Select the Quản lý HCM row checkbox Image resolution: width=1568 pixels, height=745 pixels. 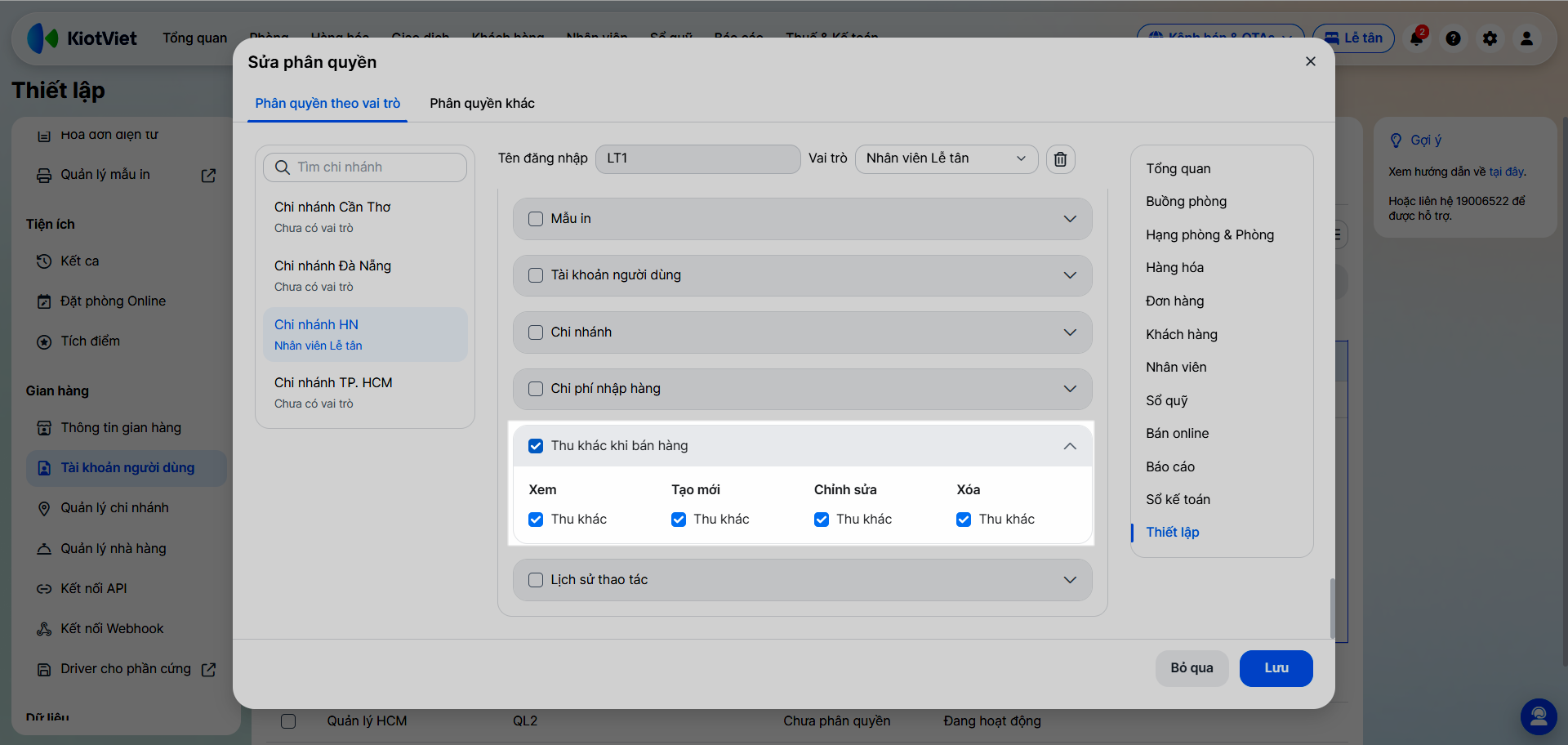tap(288, 721)
